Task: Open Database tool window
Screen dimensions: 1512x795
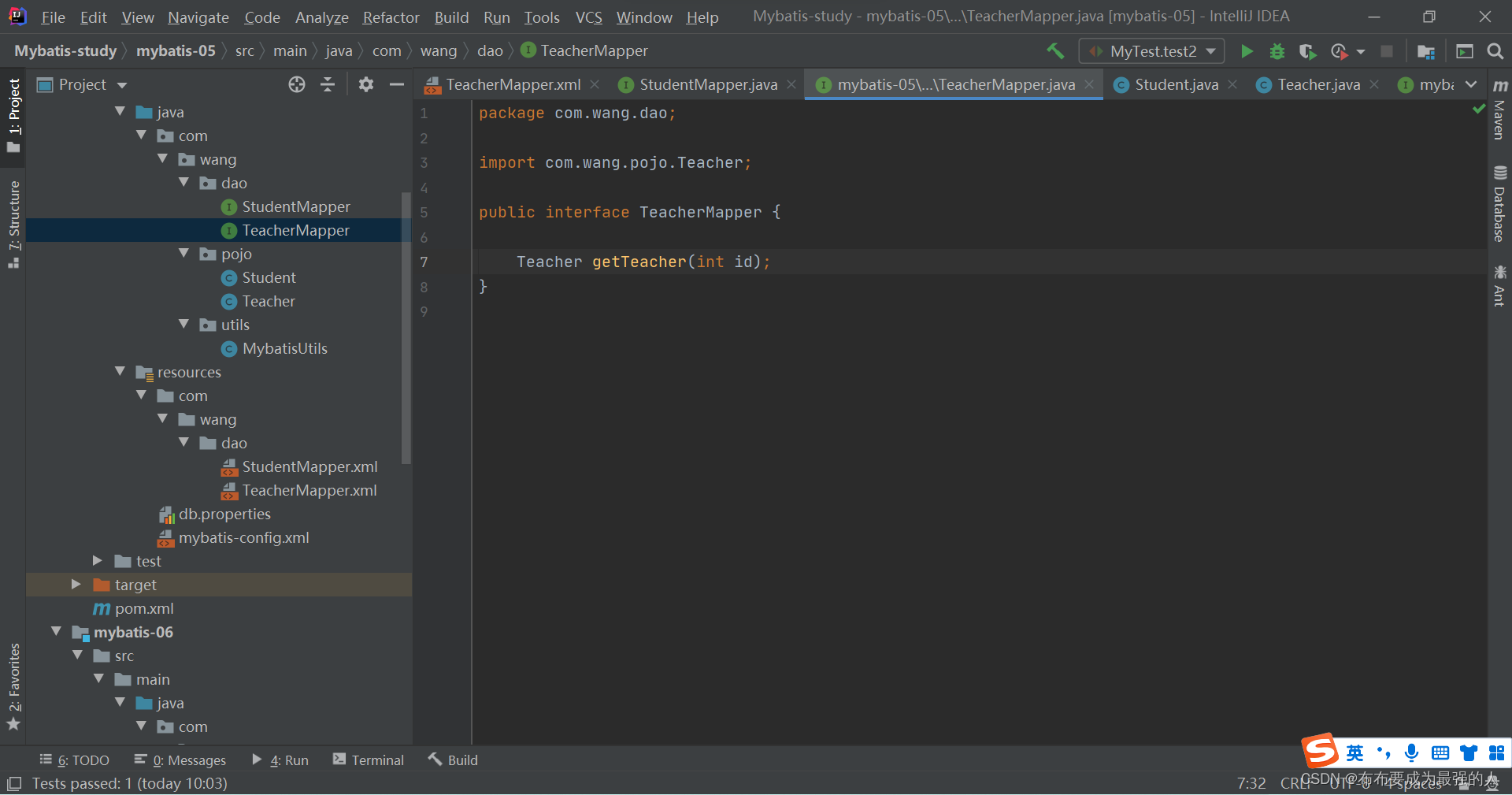Action: click(1499, 203)
